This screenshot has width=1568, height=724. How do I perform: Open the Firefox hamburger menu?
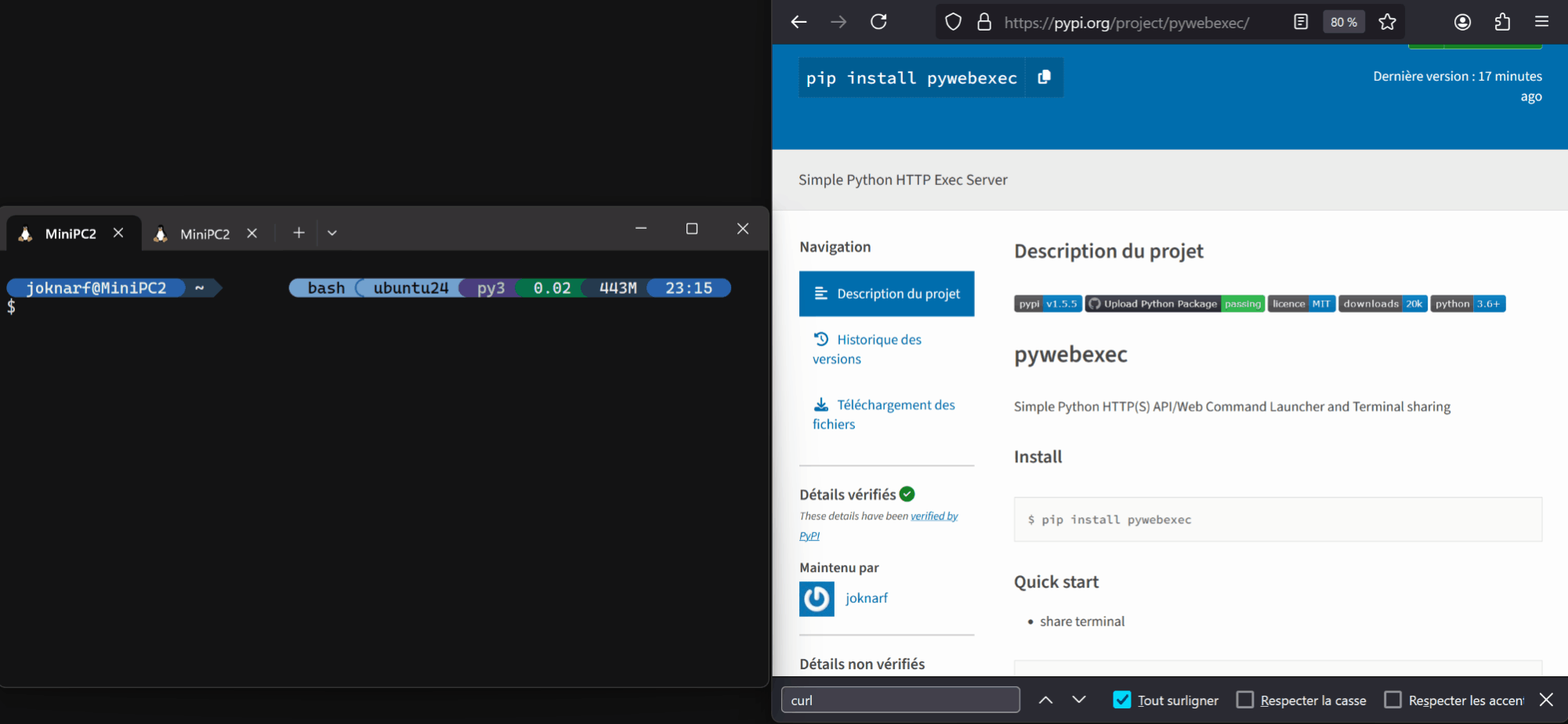click(x=1542, y=22)
